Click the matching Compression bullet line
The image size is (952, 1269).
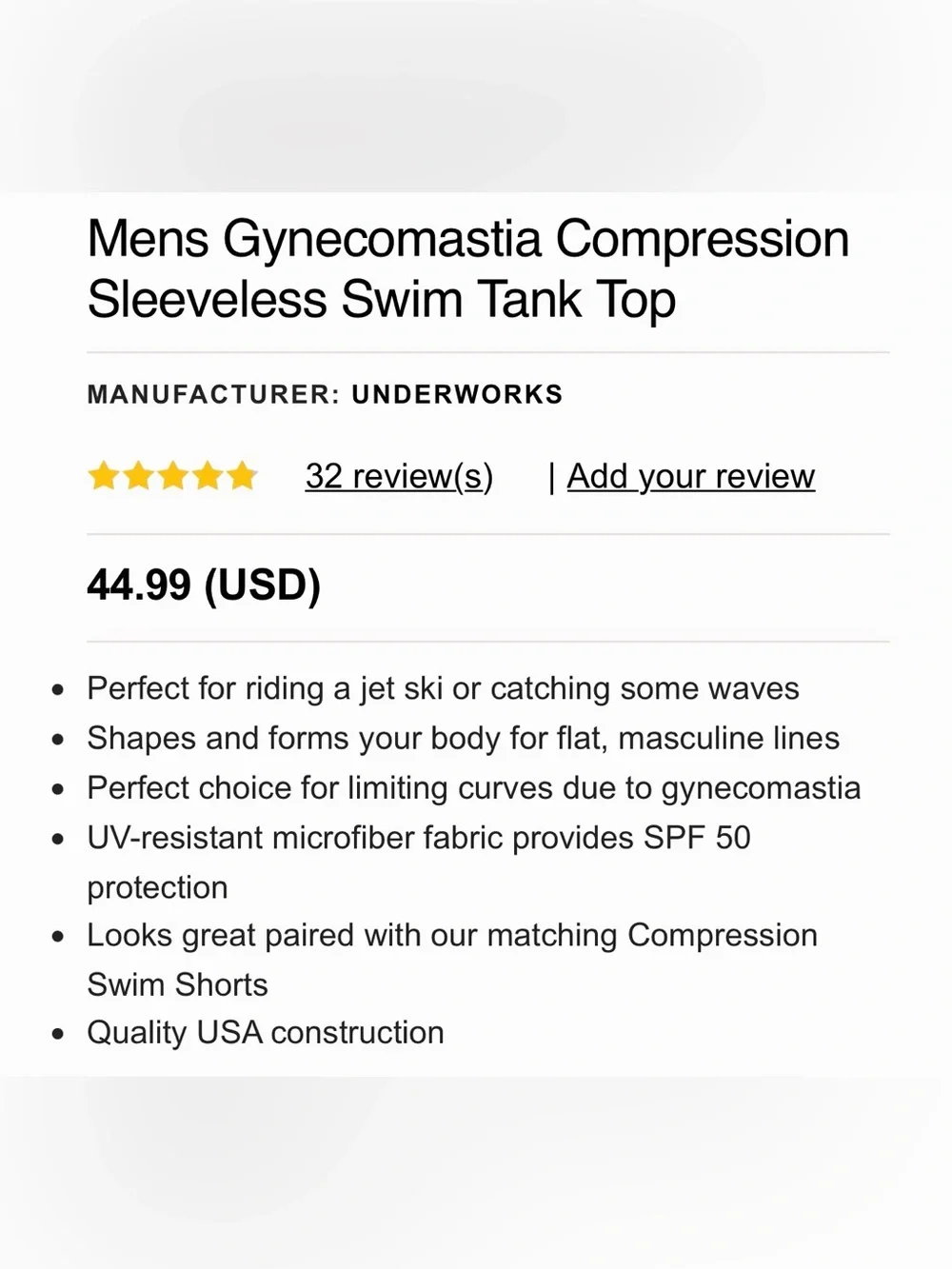coord(452,936)
